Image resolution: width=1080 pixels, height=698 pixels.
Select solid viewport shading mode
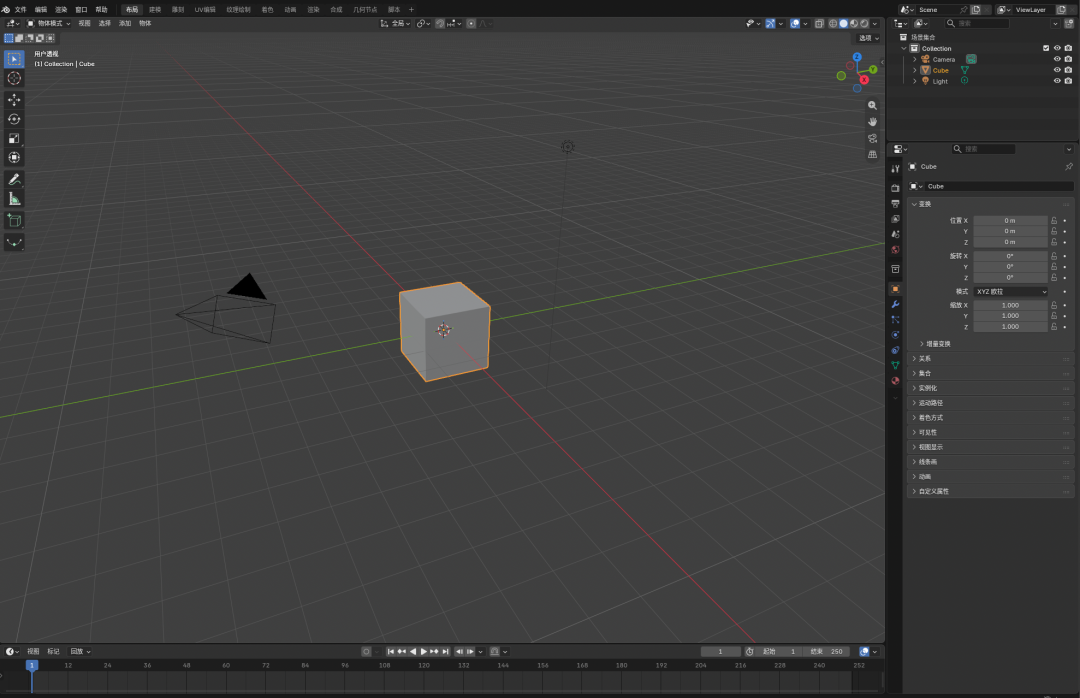point(843,23)
